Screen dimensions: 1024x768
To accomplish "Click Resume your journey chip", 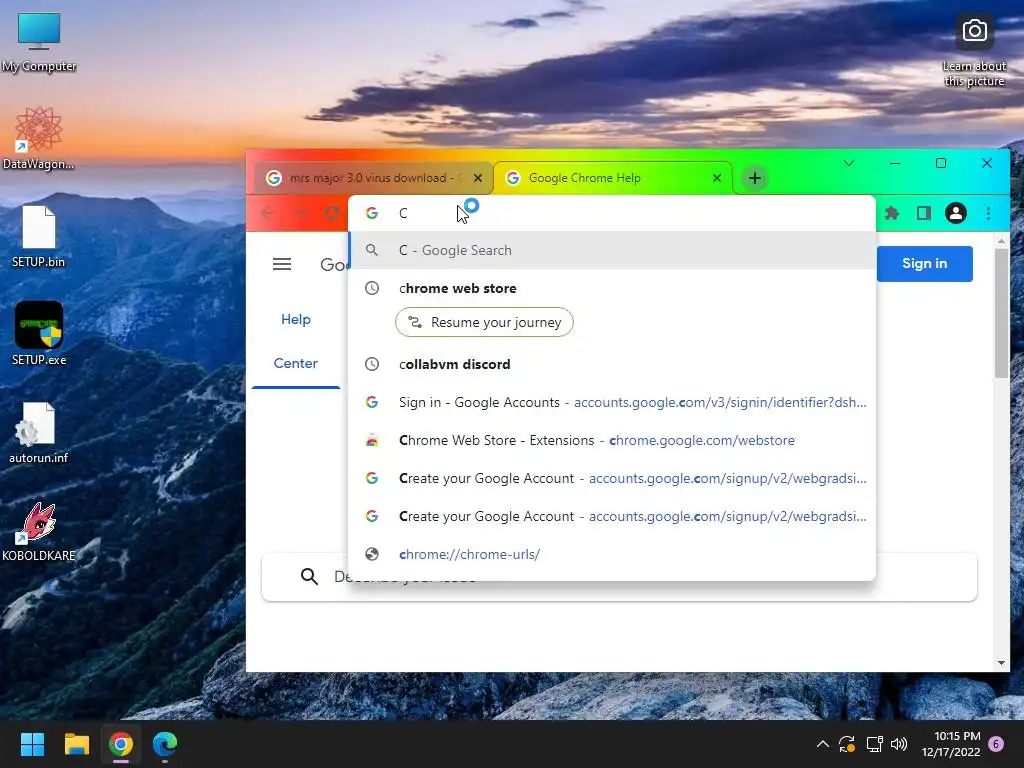I will (484, 322).
